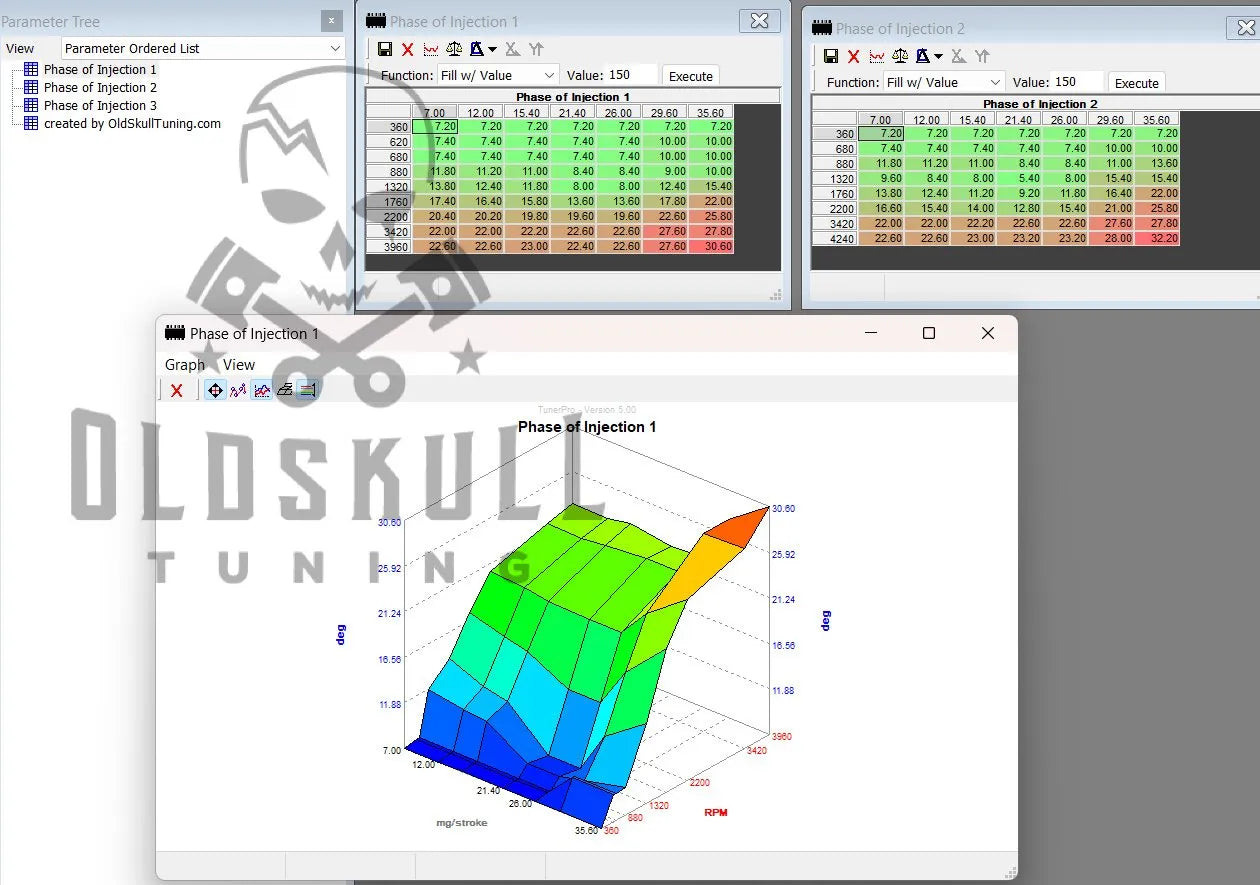1260x885 pixels.
Task: Click Value field in Phase of Injection 1
Action: (x=632, y=75)
